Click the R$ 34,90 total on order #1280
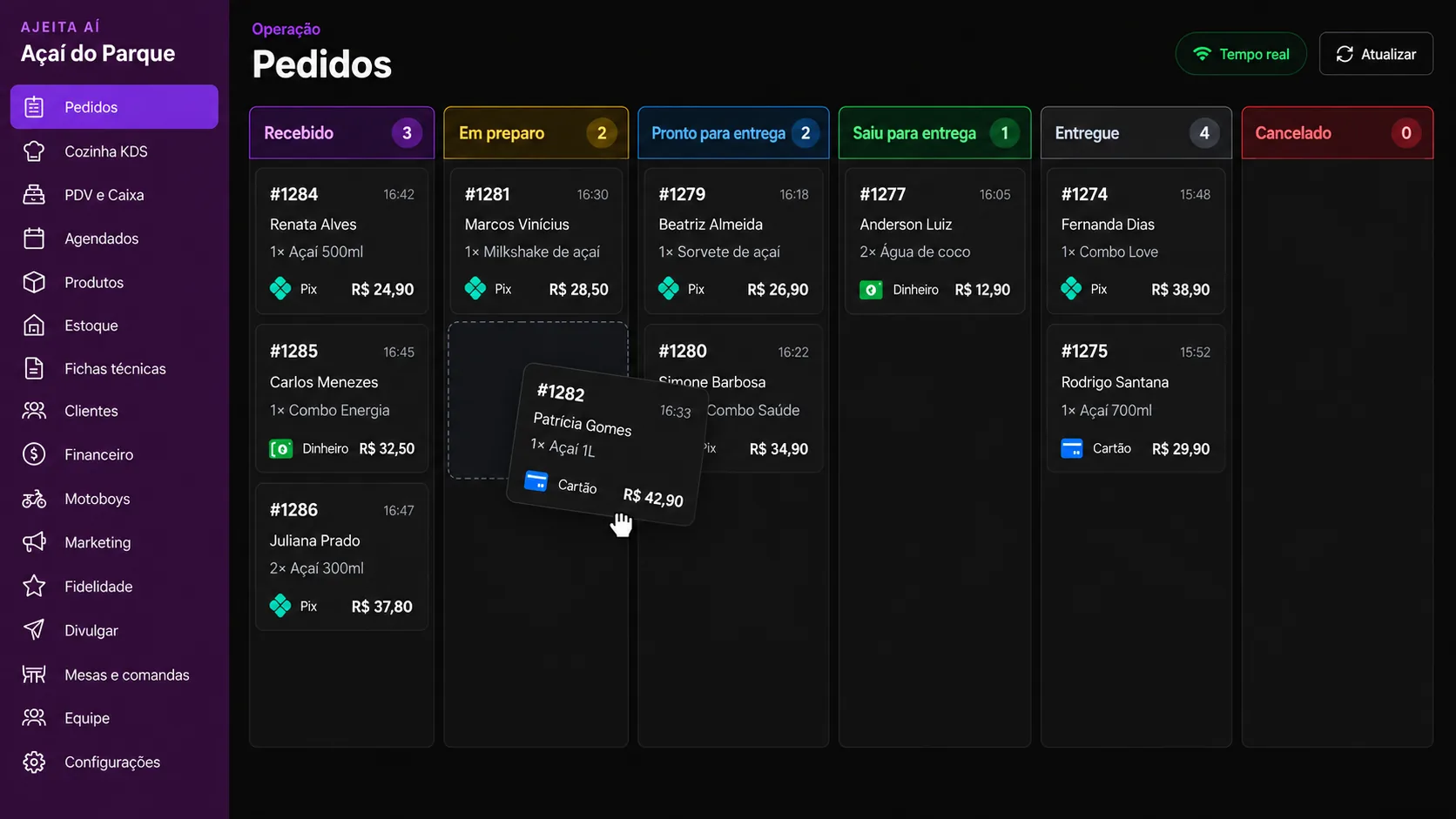Image resolution: width=1456 pixels, height=819 pixels. click(x=779, y=449)
